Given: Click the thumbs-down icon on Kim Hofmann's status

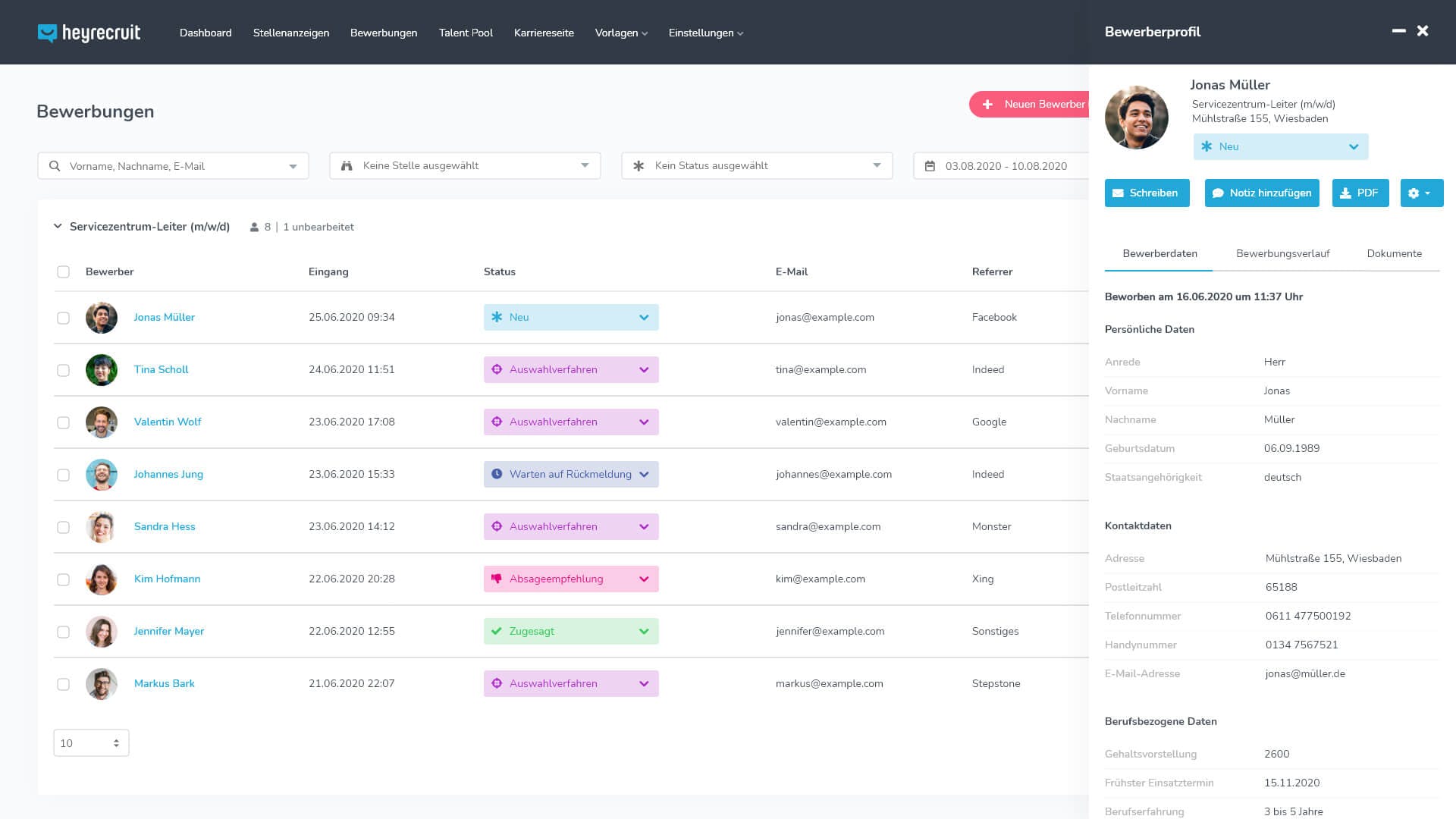Looking at the screenshot, I should coord(497,579).
